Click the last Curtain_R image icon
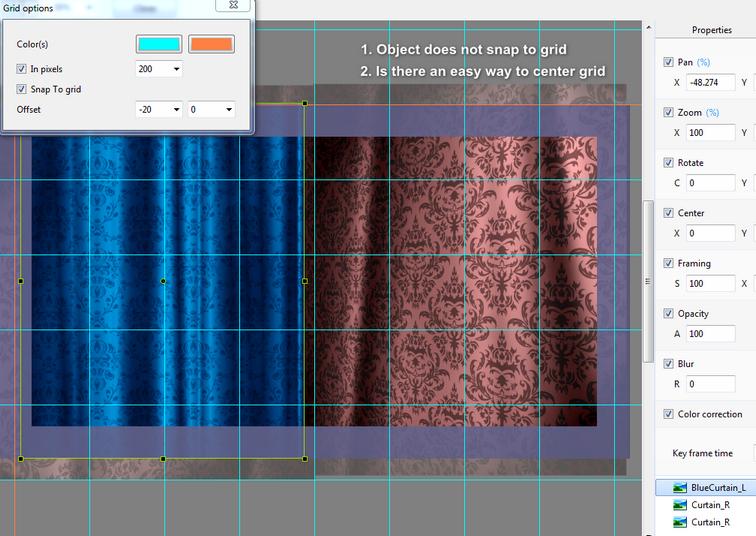Image resolution: width=756 pixels, height=536 pixels. (680, 522)
